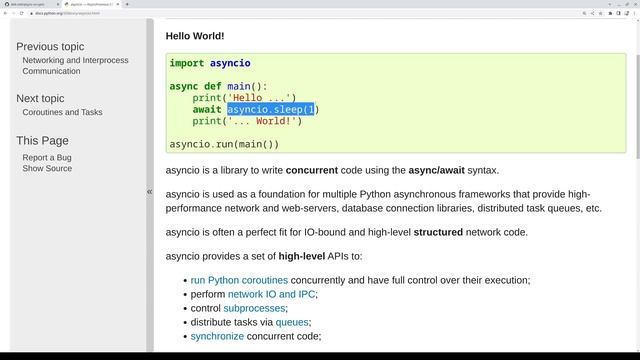Click import asyncio code line
The width and height of the screenshot is (640, 360).
210,63
